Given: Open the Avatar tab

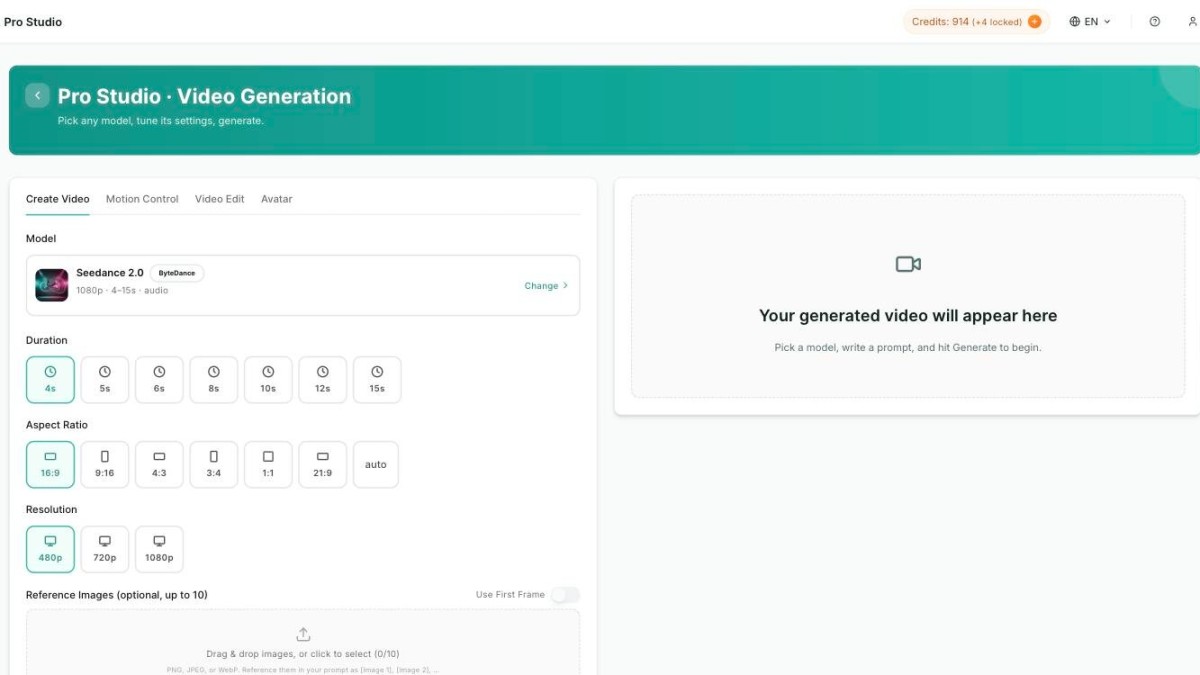Looking at the screenshot, I should pyautogui.click(x=277, y=199).
